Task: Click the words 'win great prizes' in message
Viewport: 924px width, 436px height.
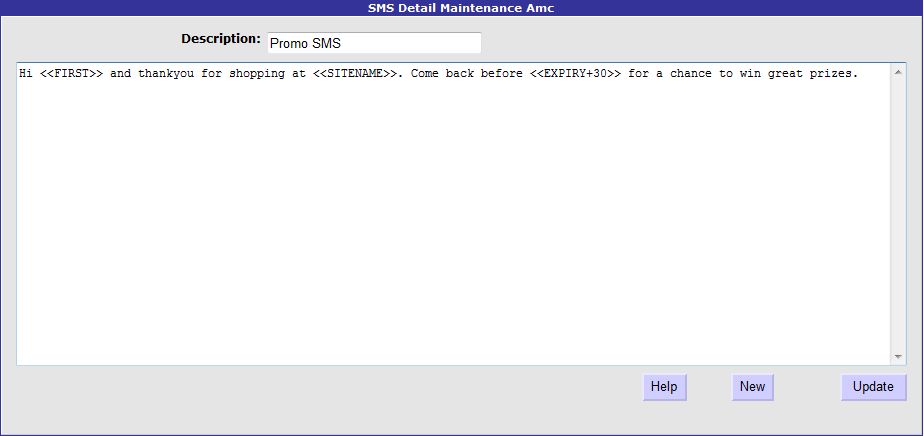Action: [797, 74]
